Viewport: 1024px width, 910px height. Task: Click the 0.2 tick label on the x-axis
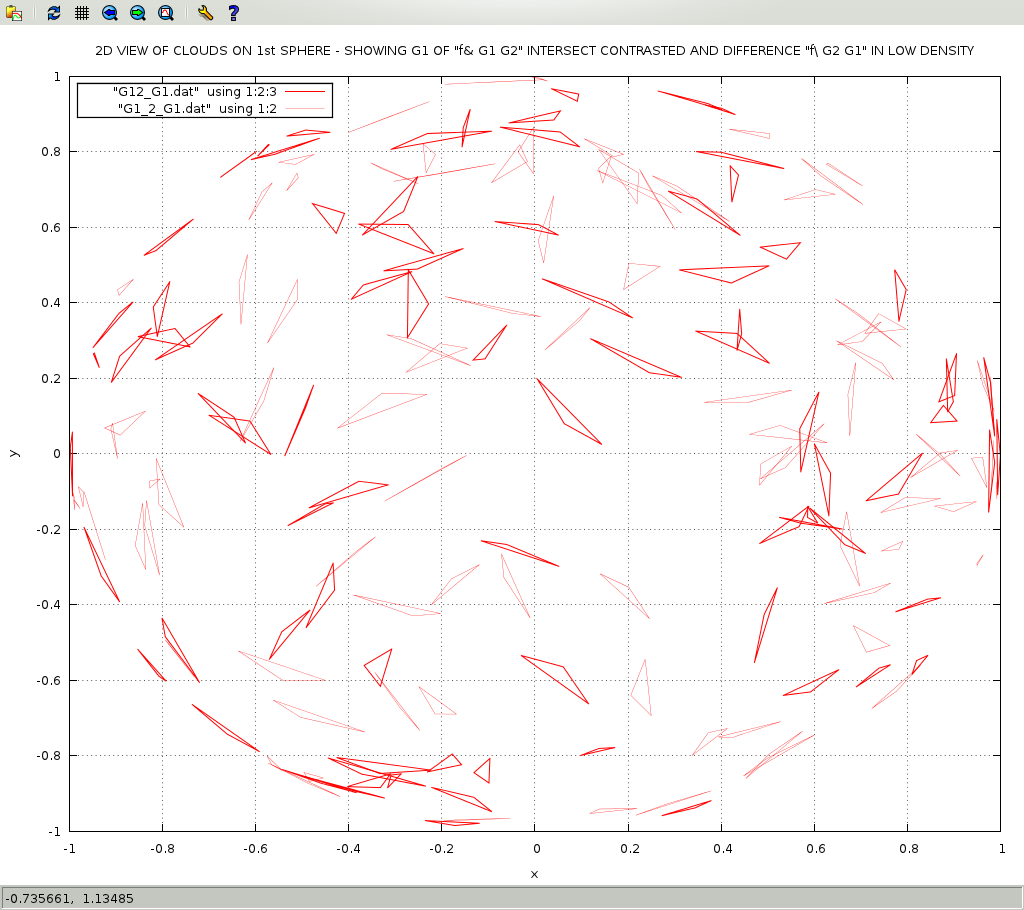628,849
